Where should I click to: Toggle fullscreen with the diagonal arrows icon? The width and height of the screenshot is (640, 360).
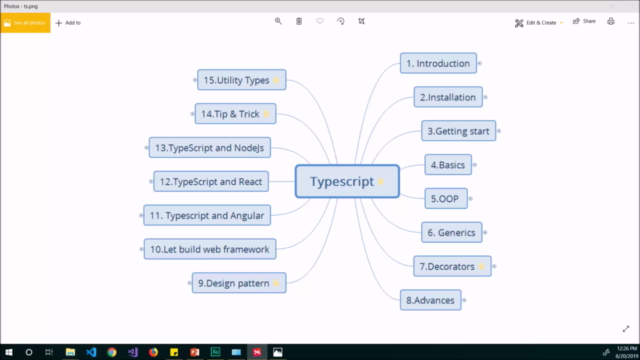pos(626,329)
